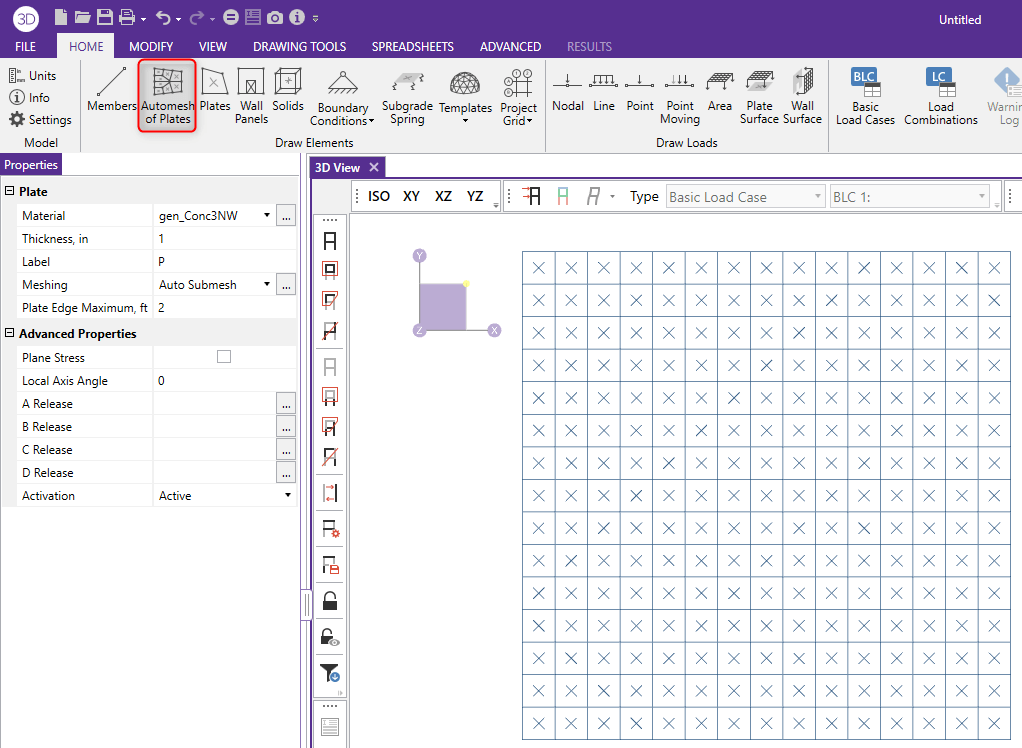The image size is (1022, 748).
Task: Select the Plate Surface load tool
Action: 759,96
